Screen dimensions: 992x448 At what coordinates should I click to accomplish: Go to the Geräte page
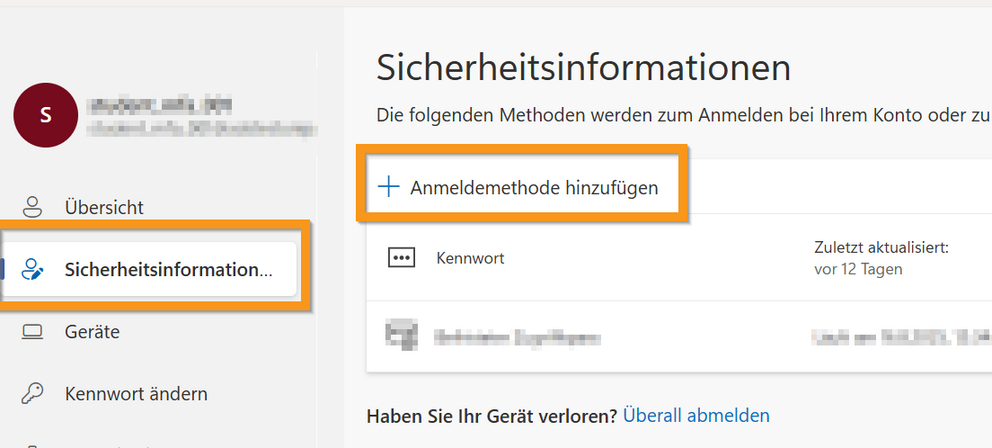[92, 331]
